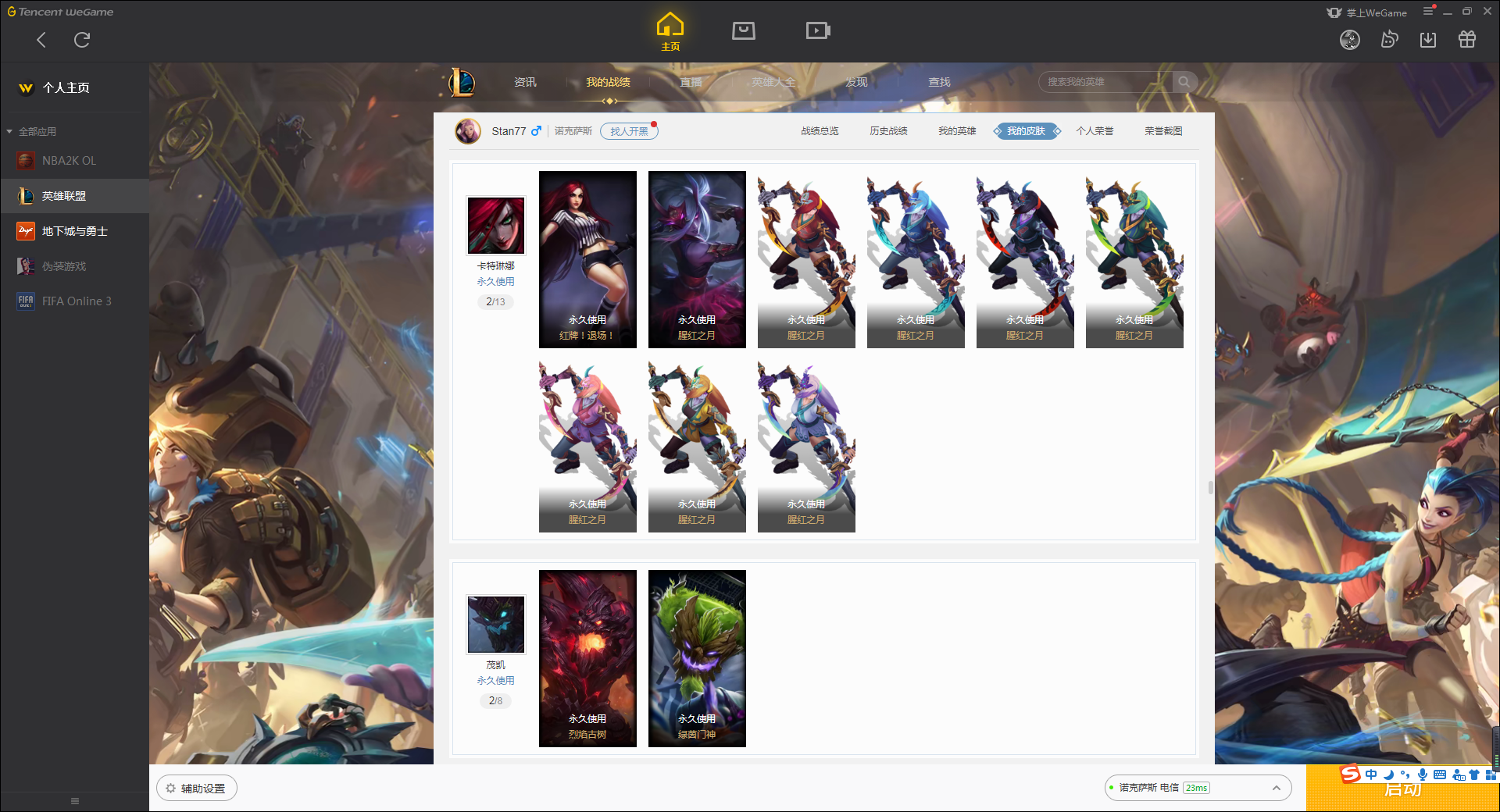Open FIFA Online 3 in sidebar
Image resolution: width=1500 pixels, height=812 pixels.
tap(74, 301)
